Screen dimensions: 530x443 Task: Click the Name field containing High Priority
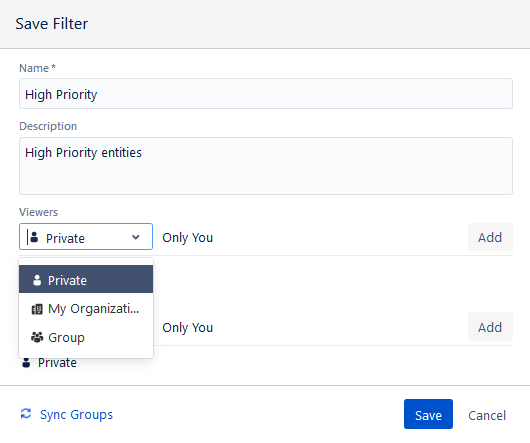pyautogui.click(x=266, y=94)
